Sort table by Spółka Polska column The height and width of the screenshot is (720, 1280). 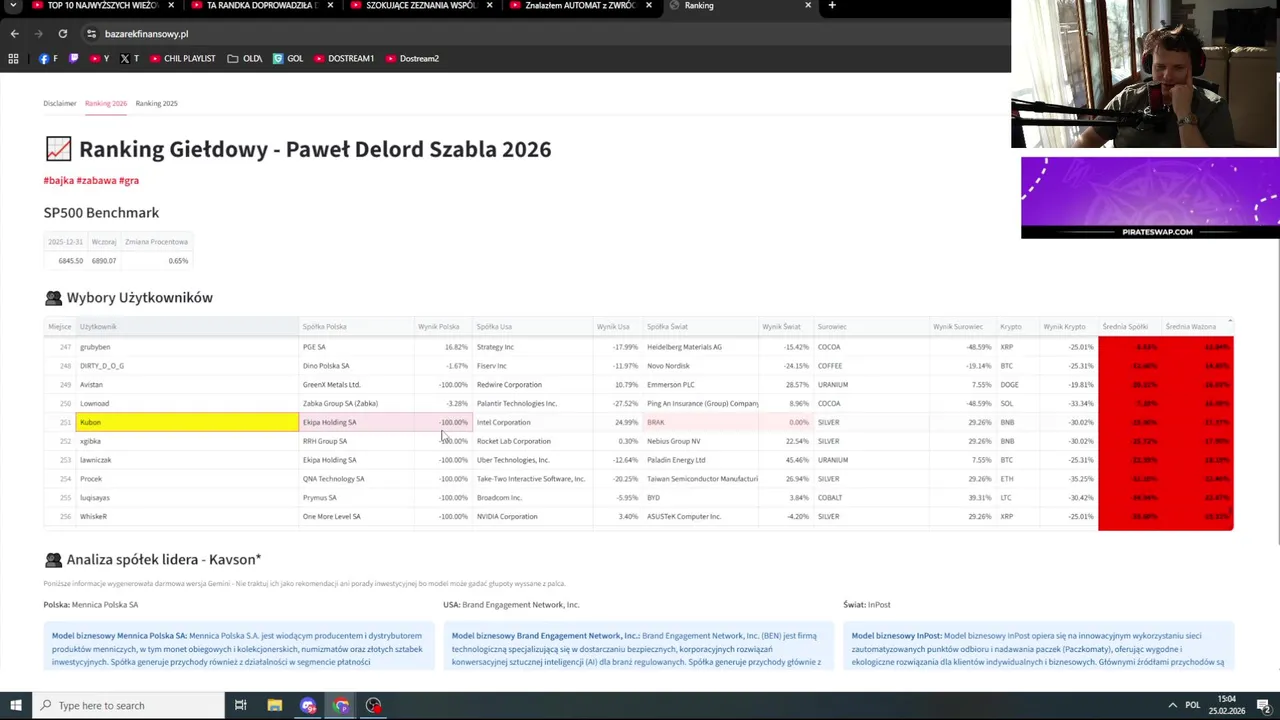coord(356,327)
